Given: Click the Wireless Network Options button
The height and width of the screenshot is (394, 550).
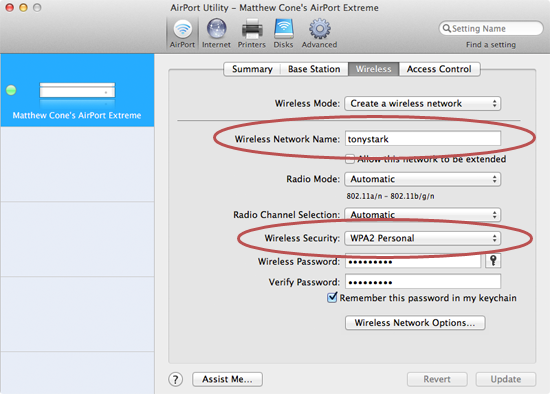Looking at the screenshot, I should tap(415, 322).
